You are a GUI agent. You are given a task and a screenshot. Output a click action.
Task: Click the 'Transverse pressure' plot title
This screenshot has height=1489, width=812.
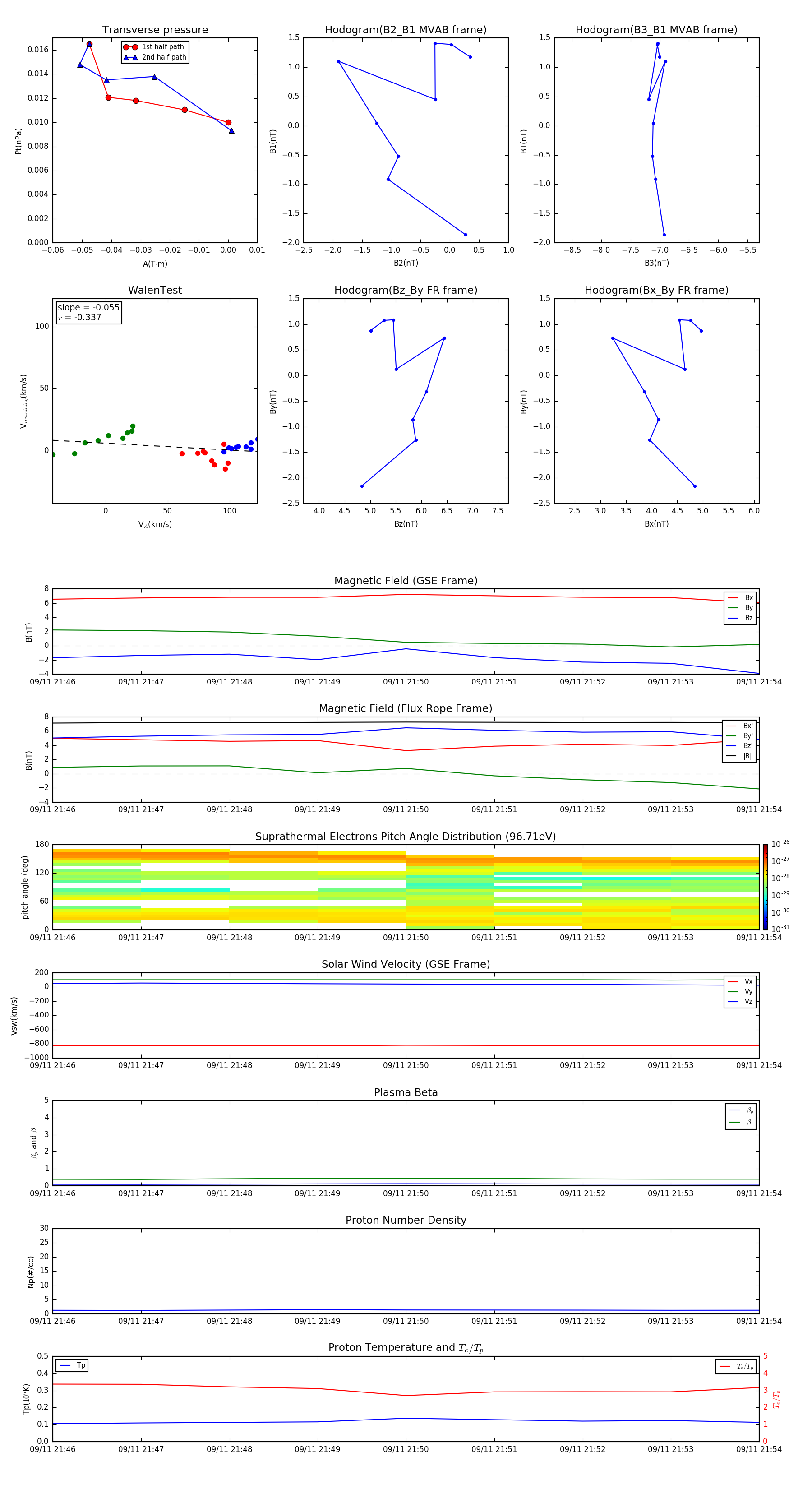[155, 30]
